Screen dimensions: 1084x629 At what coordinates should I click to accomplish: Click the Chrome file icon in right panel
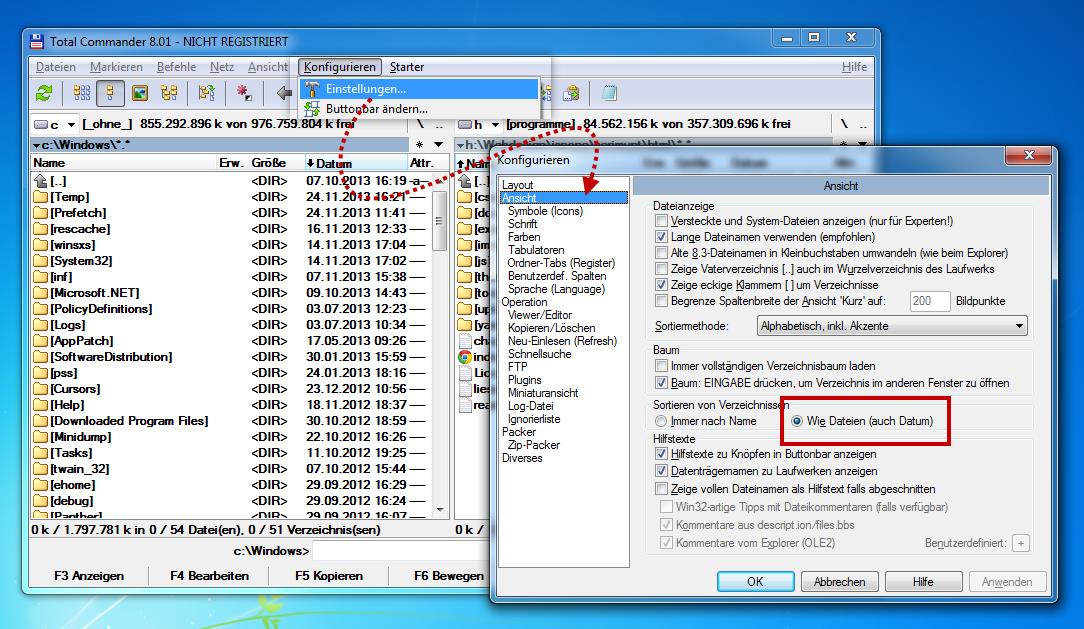(465, 357)
